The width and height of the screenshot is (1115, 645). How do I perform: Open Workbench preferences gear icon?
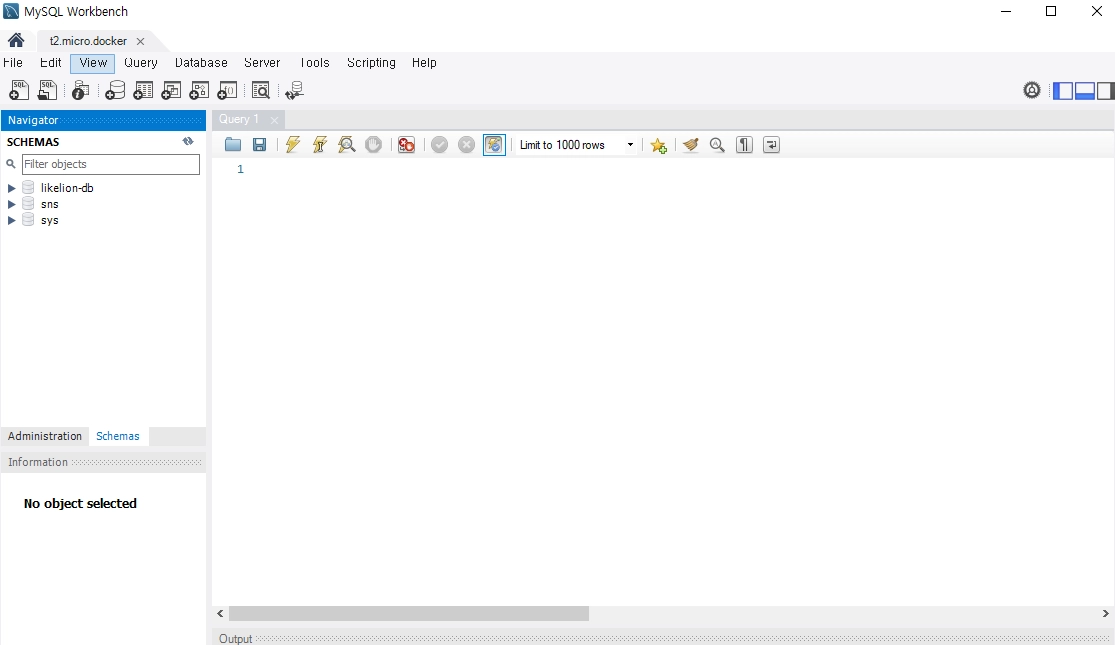coord(1032,90)
